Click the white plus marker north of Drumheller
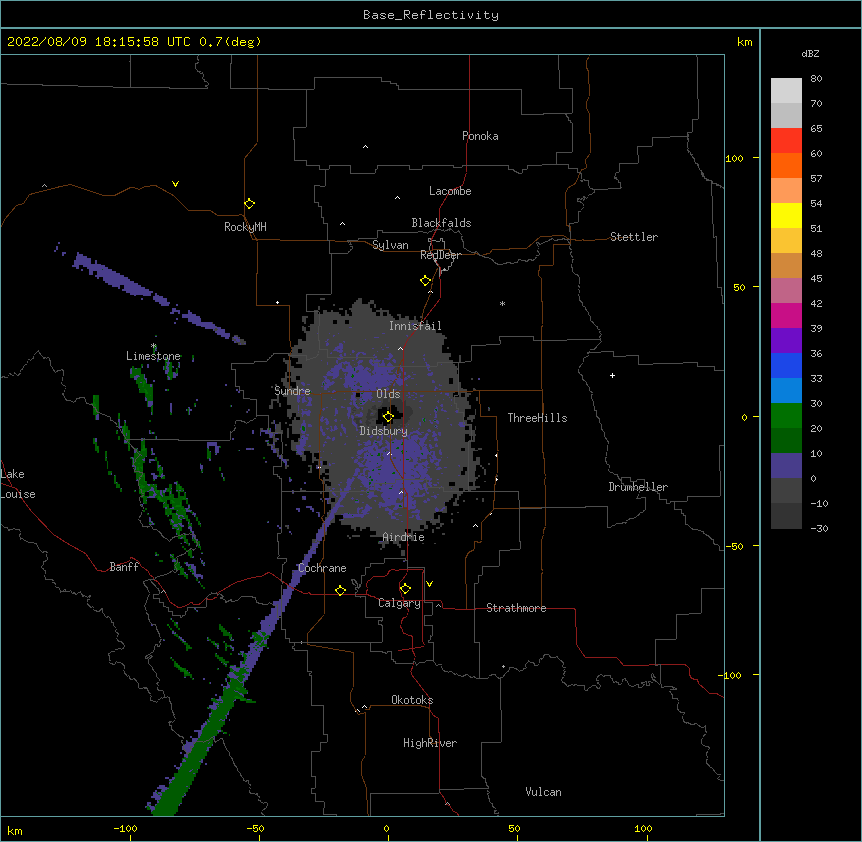Image resolution: width=862 pixels, height=842 pixels. point(612,375)
